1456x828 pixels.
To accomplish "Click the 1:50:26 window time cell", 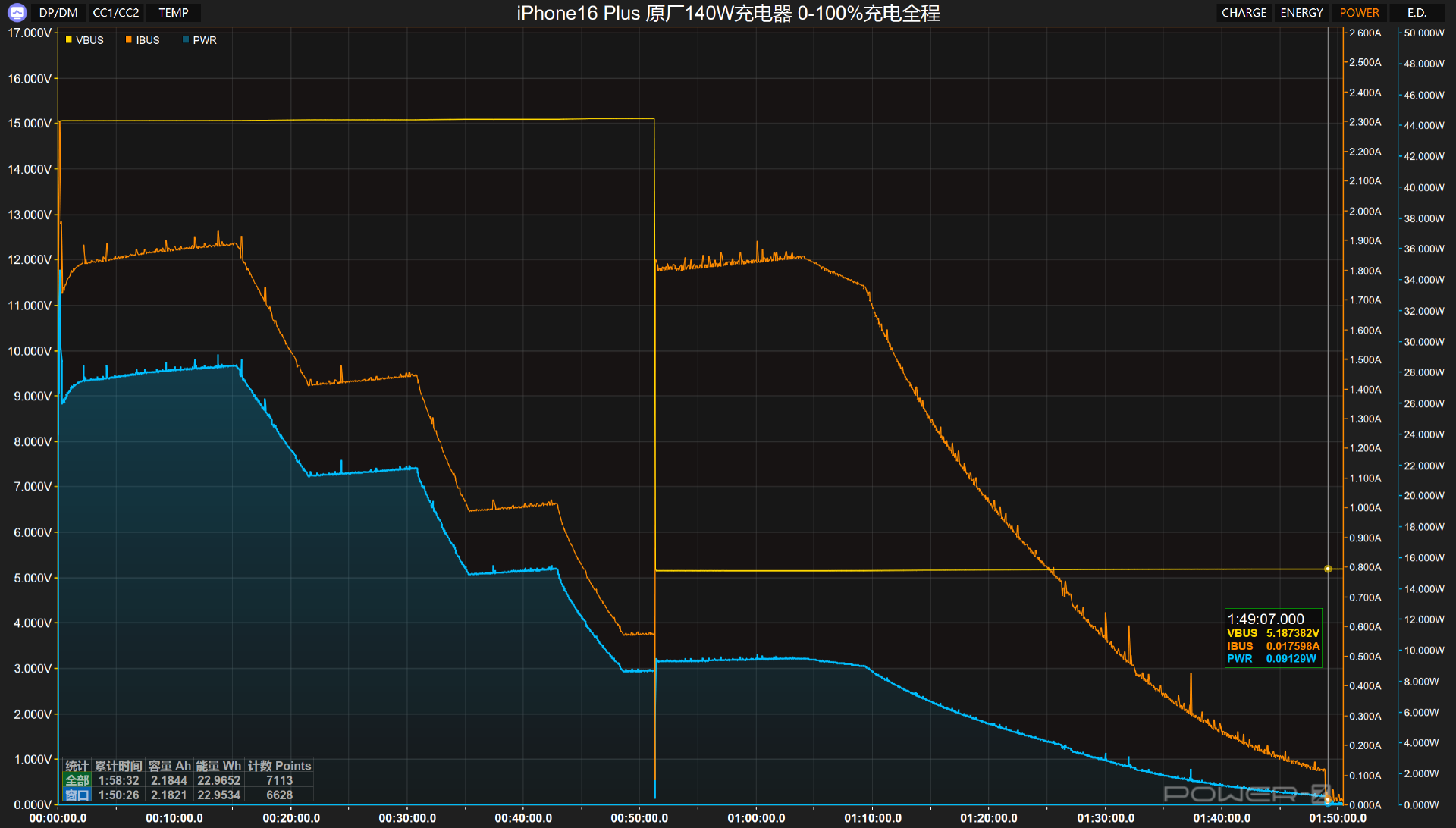I will [x=119, y=795].
